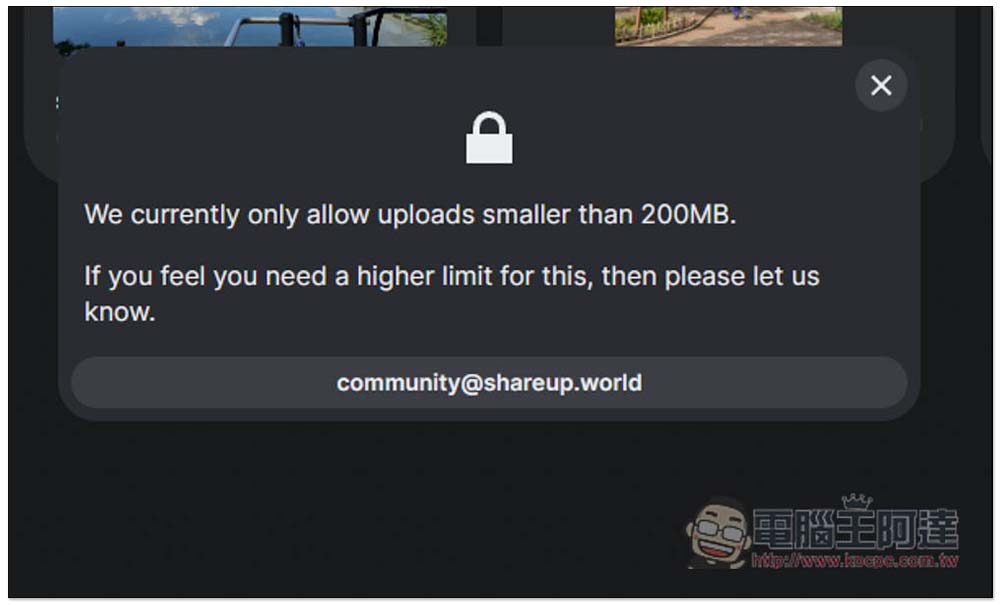Click the crown icon above watermark text

tap(857, 502)
